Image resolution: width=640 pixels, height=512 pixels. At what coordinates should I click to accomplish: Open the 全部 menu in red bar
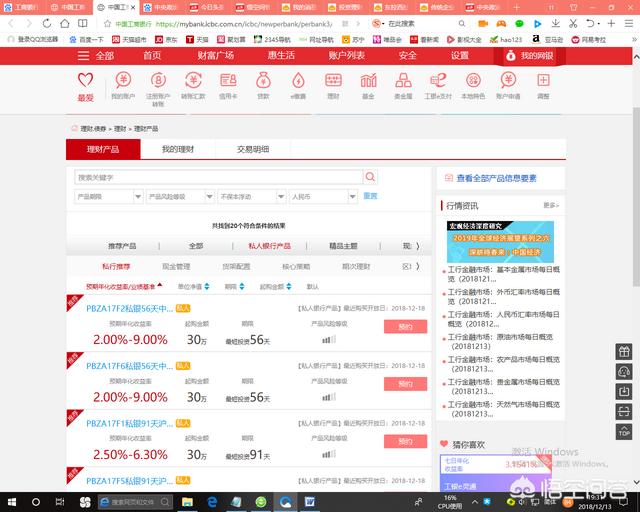point(96,56)
